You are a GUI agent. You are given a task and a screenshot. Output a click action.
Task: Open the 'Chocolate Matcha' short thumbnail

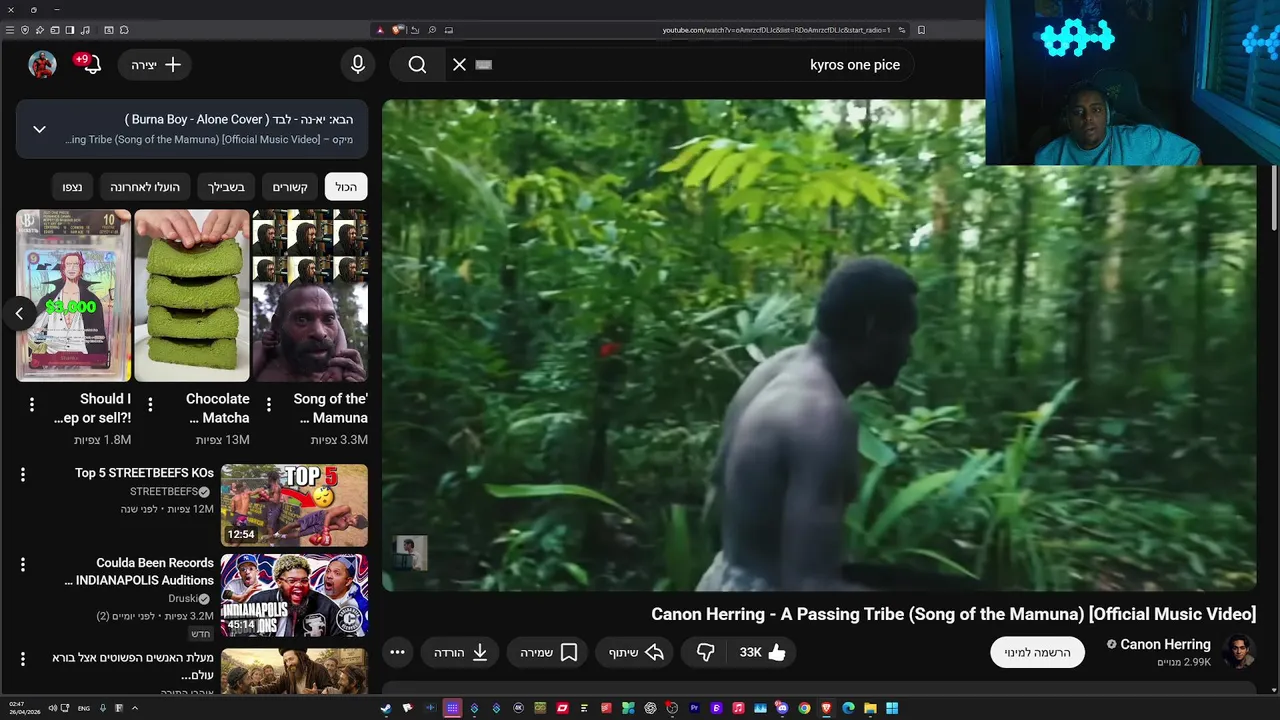tap(192, 296)
